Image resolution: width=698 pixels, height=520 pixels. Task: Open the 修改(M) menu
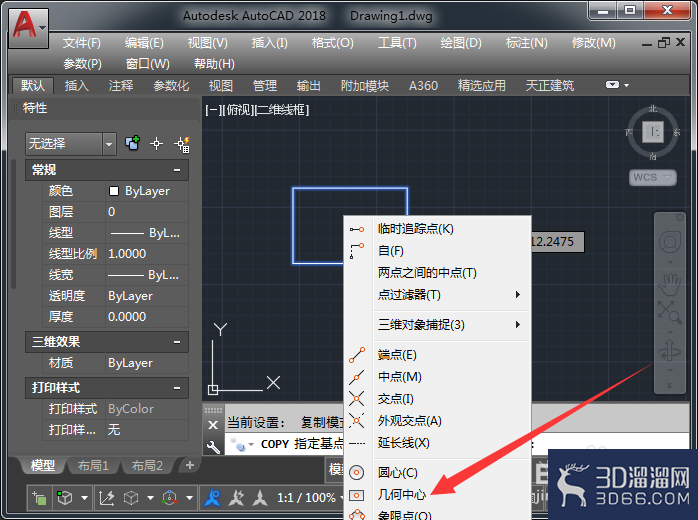tap(593, 43)
